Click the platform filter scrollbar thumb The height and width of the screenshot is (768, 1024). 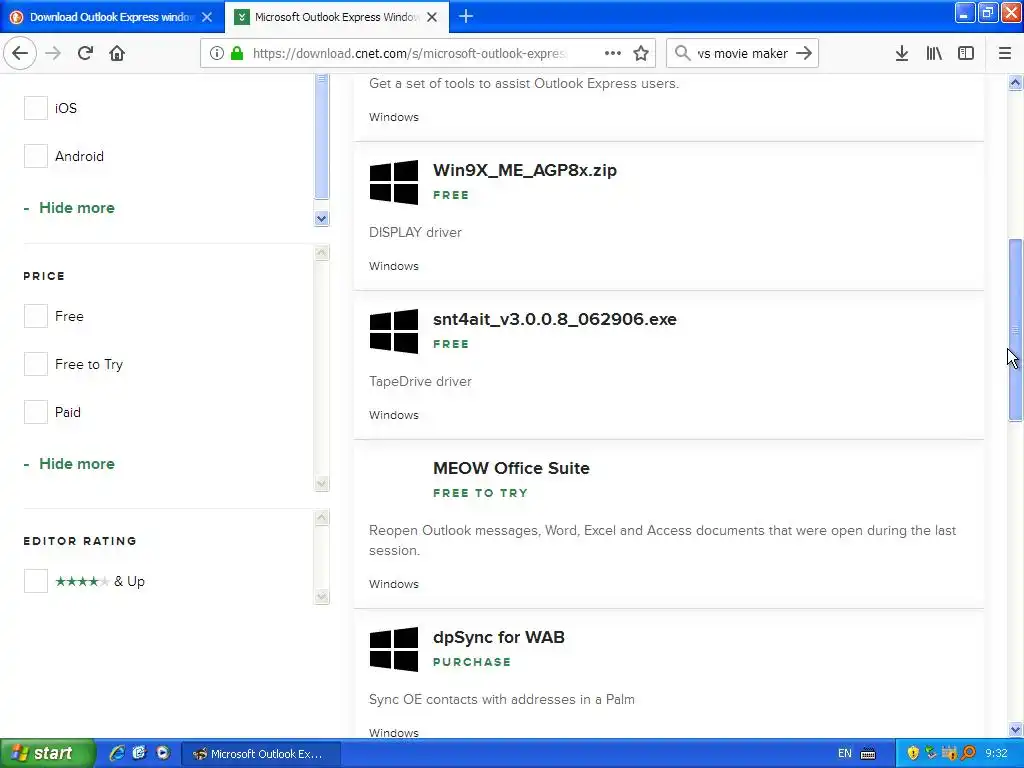[x=321, y=136]
